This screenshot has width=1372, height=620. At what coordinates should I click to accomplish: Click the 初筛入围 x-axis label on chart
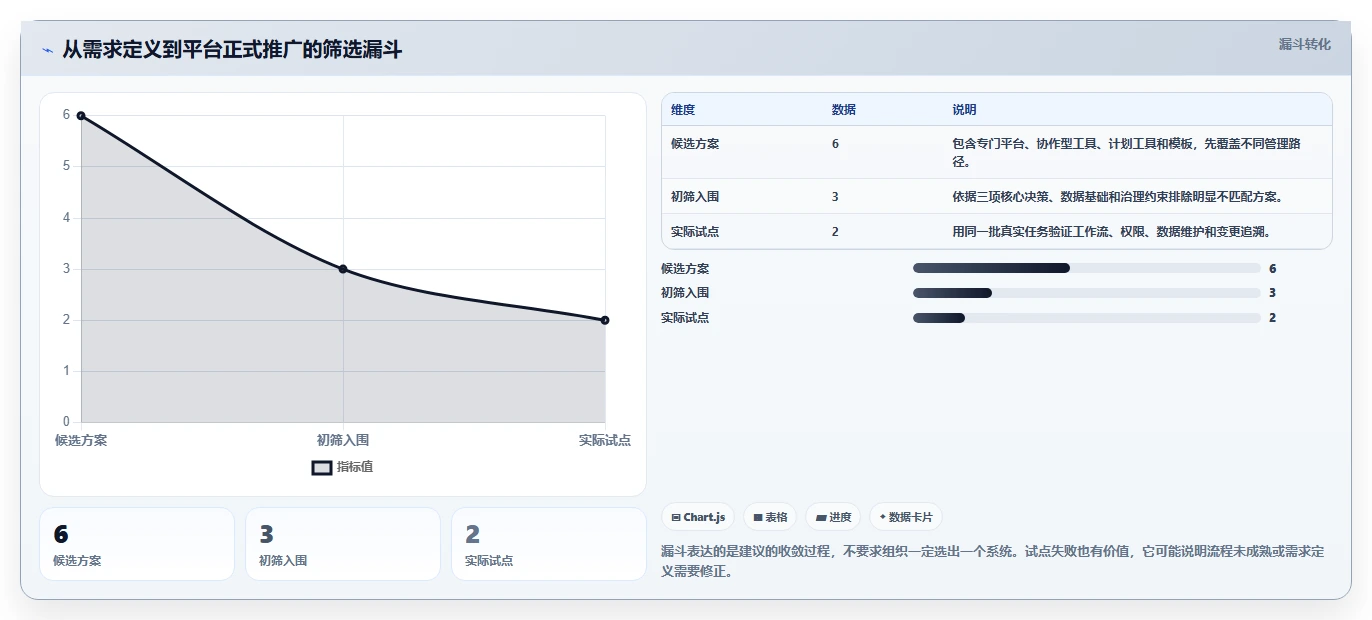343,440
